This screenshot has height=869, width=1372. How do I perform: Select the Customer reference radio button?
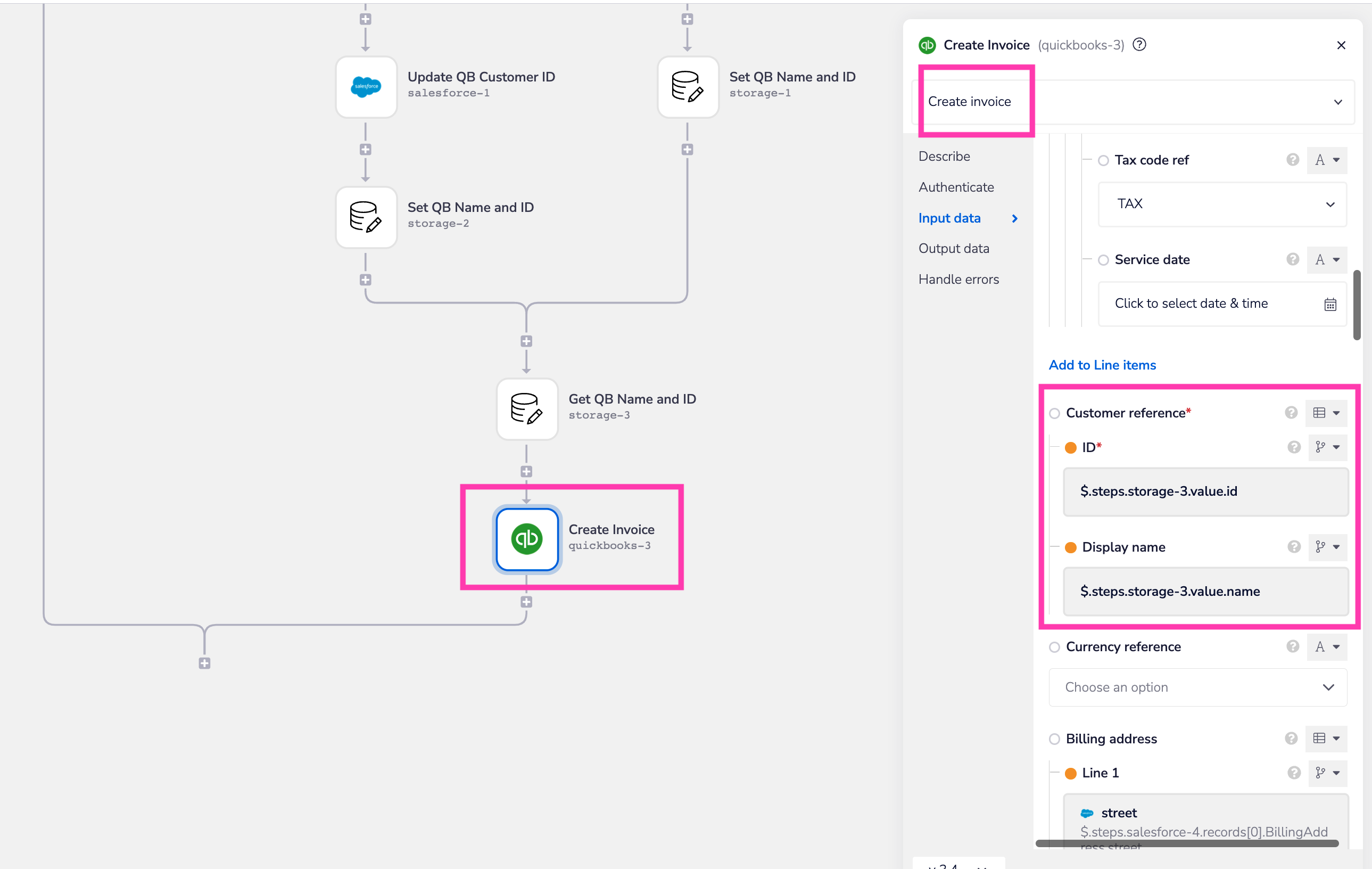coord(1055,413)
